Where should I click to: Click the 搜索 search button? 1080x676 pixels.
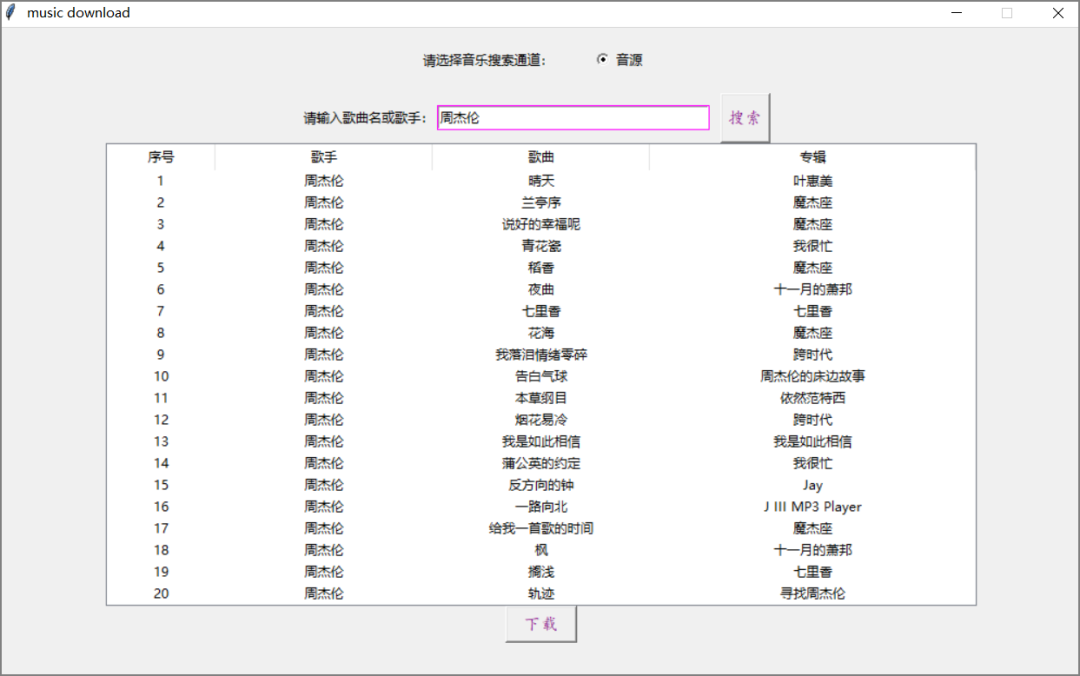745,117
